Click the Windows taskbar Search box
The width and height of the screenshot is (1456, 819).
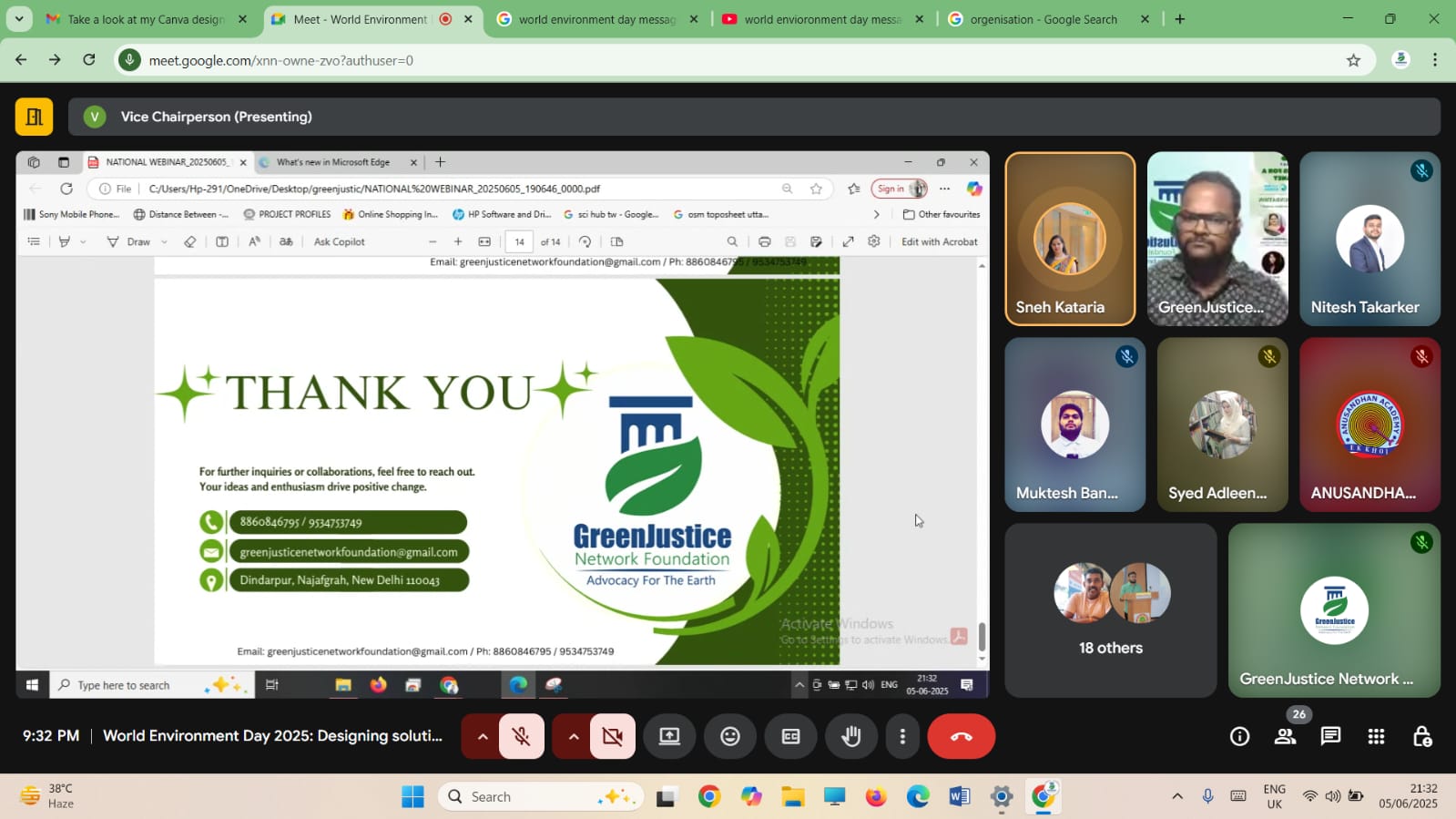(x=542, y=797)
